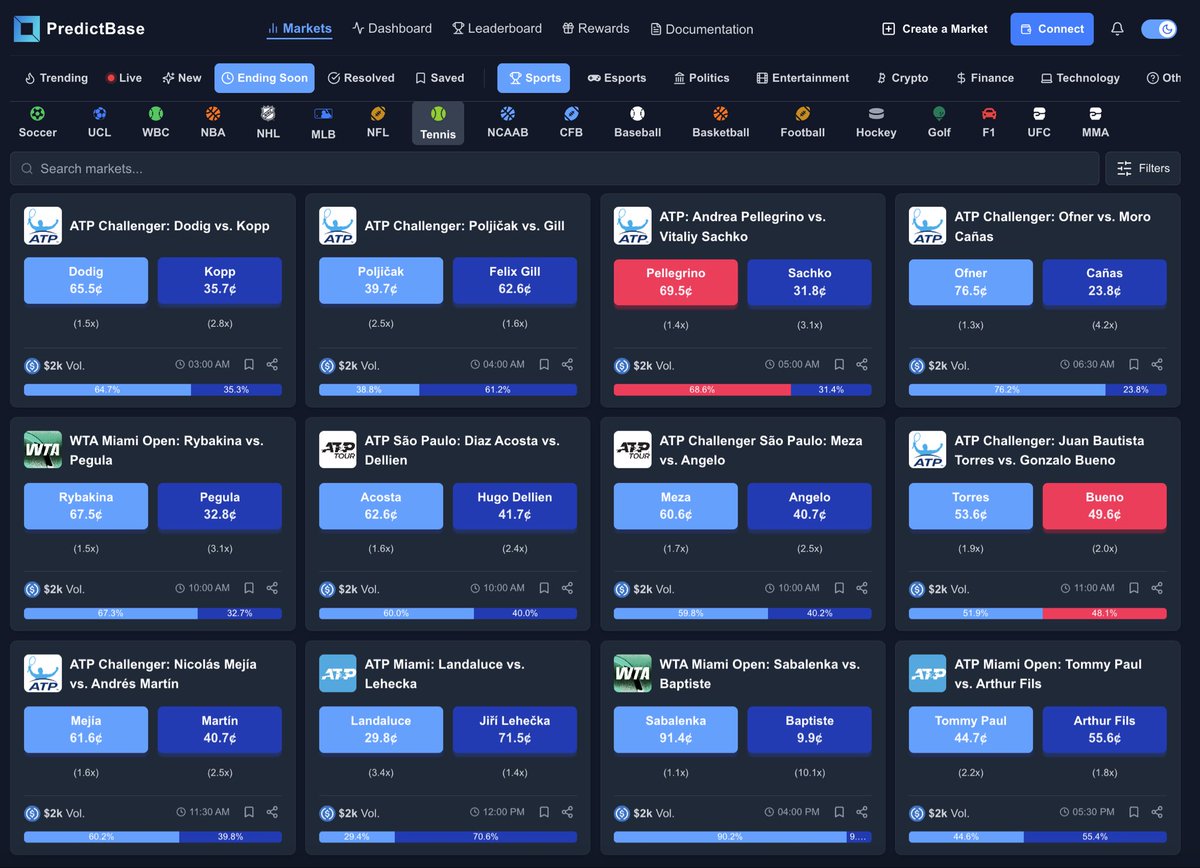Switch to the Markets tab
Image resolution: width=1200 pixels, height=868 pixels.
(x=299, y=29)
